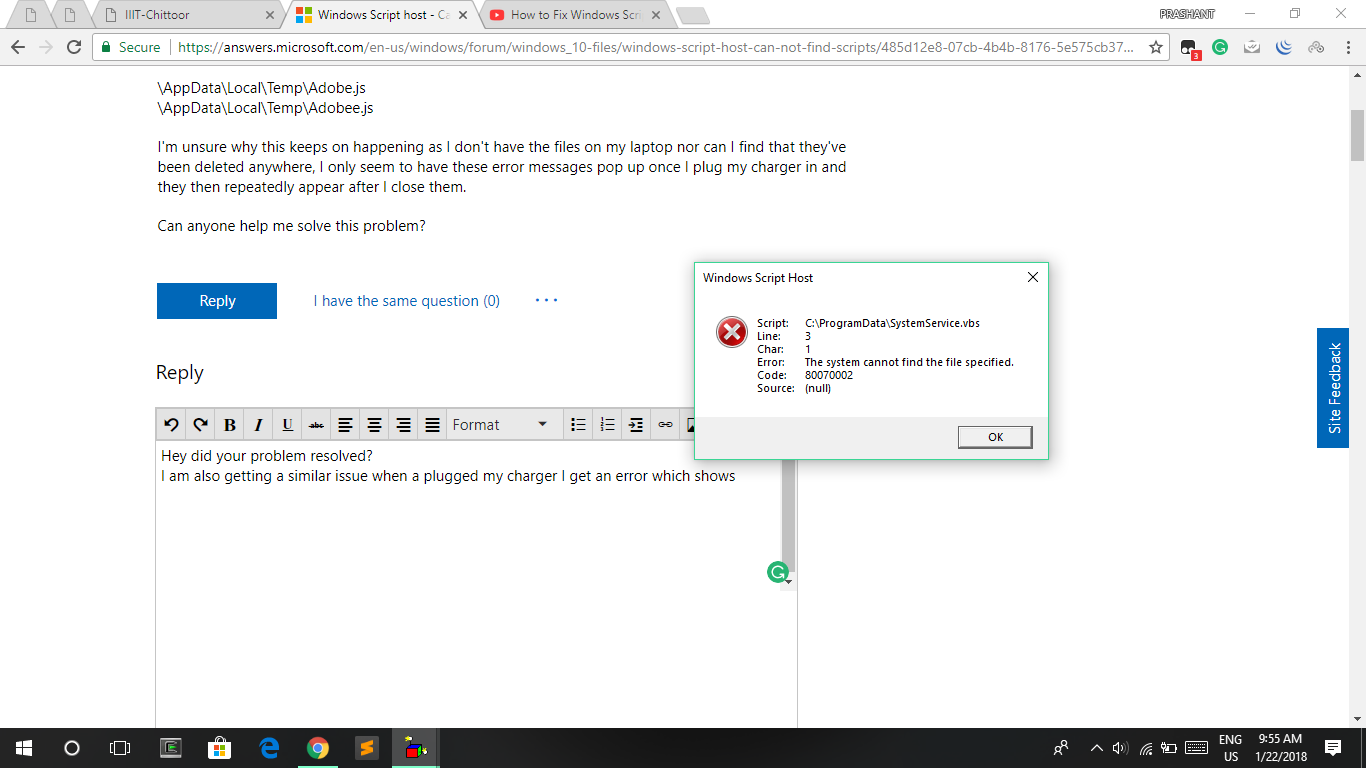Open Task View on taskbar
1366x768 pixels.
[120, 748]
